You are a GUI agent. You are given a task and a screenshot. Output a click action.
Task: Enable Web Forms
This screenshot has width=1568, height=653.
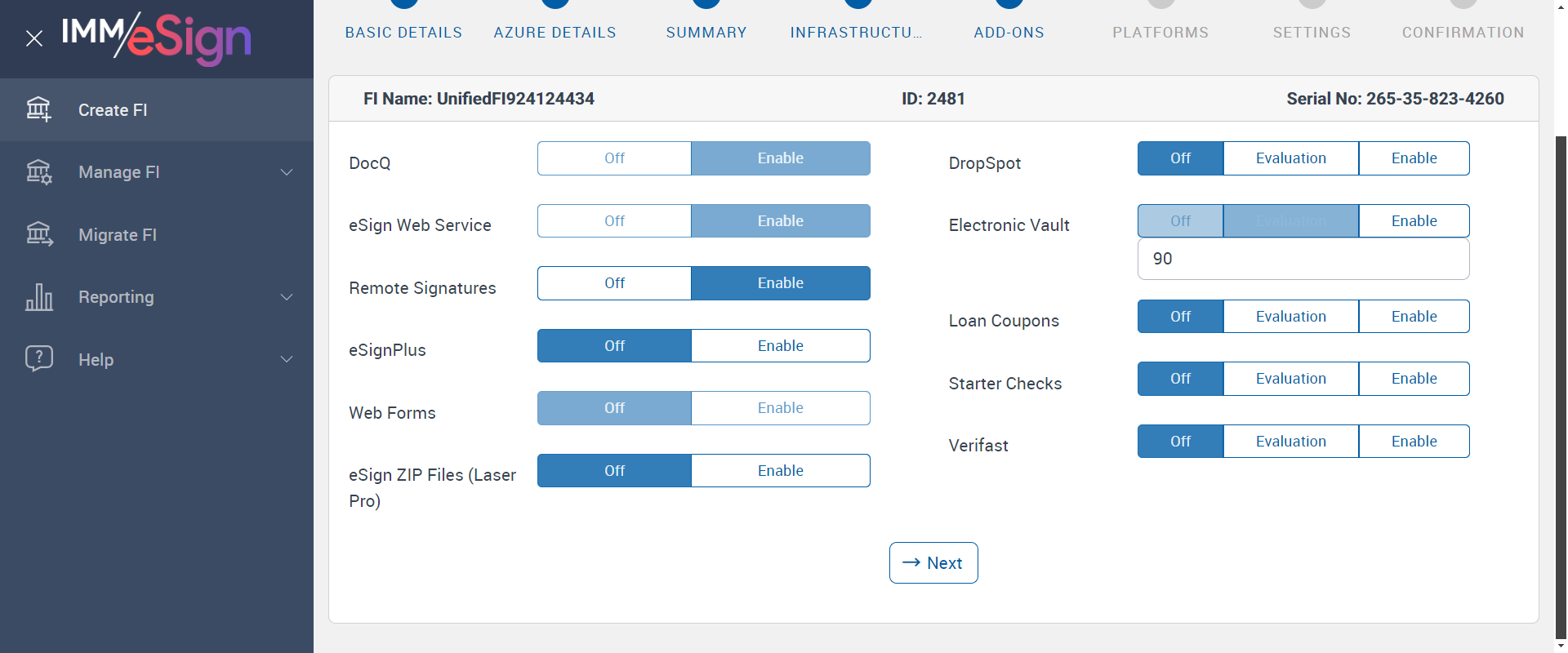[x=781, y=408]
